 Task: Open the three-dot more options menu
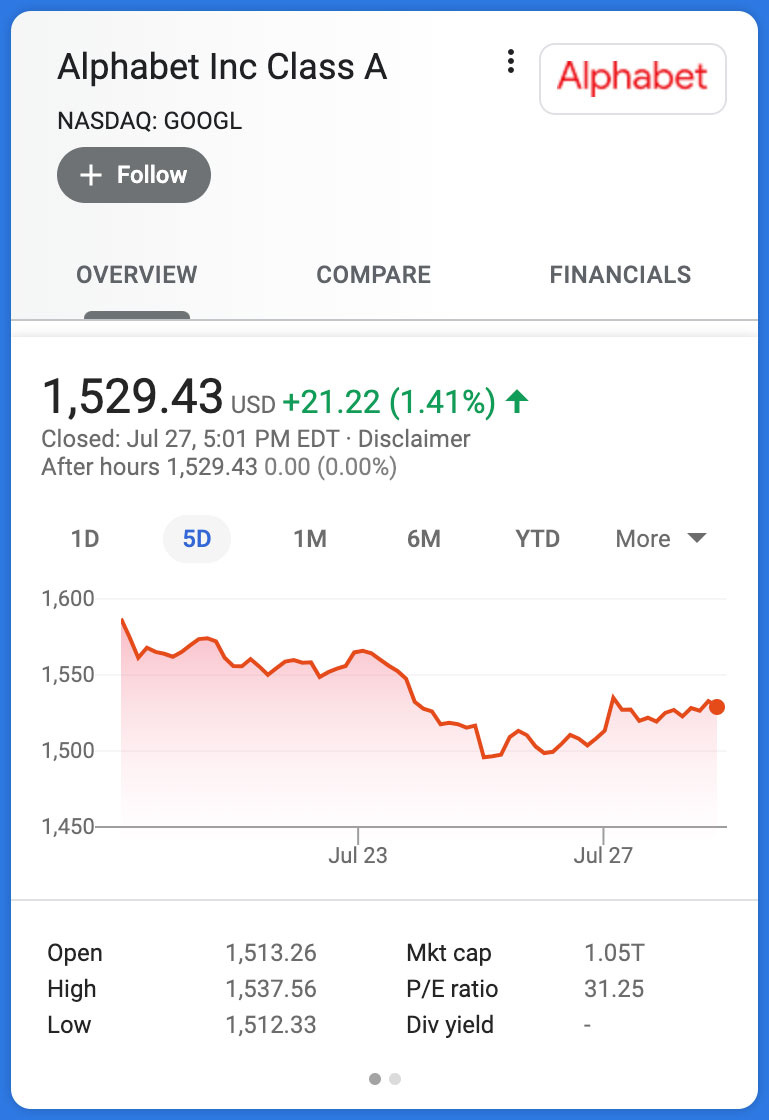[511, 62]
